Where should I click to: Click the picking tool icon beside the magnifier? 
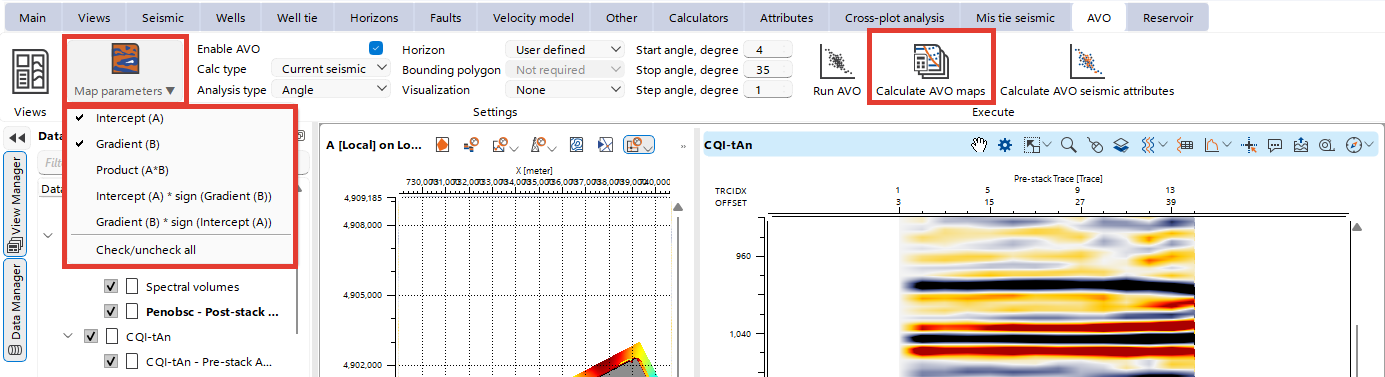tap(1095, 145)
